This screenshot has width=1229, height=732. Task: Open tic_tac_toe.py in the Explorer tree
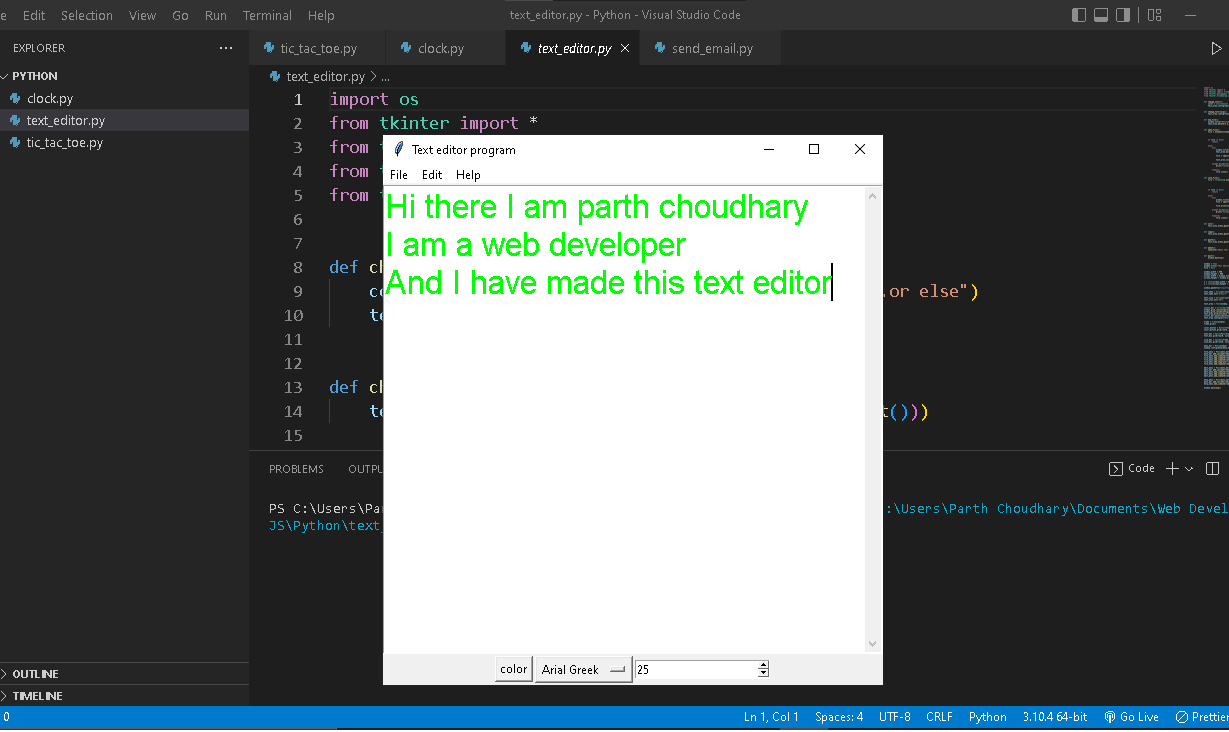[x=124, y=143]
